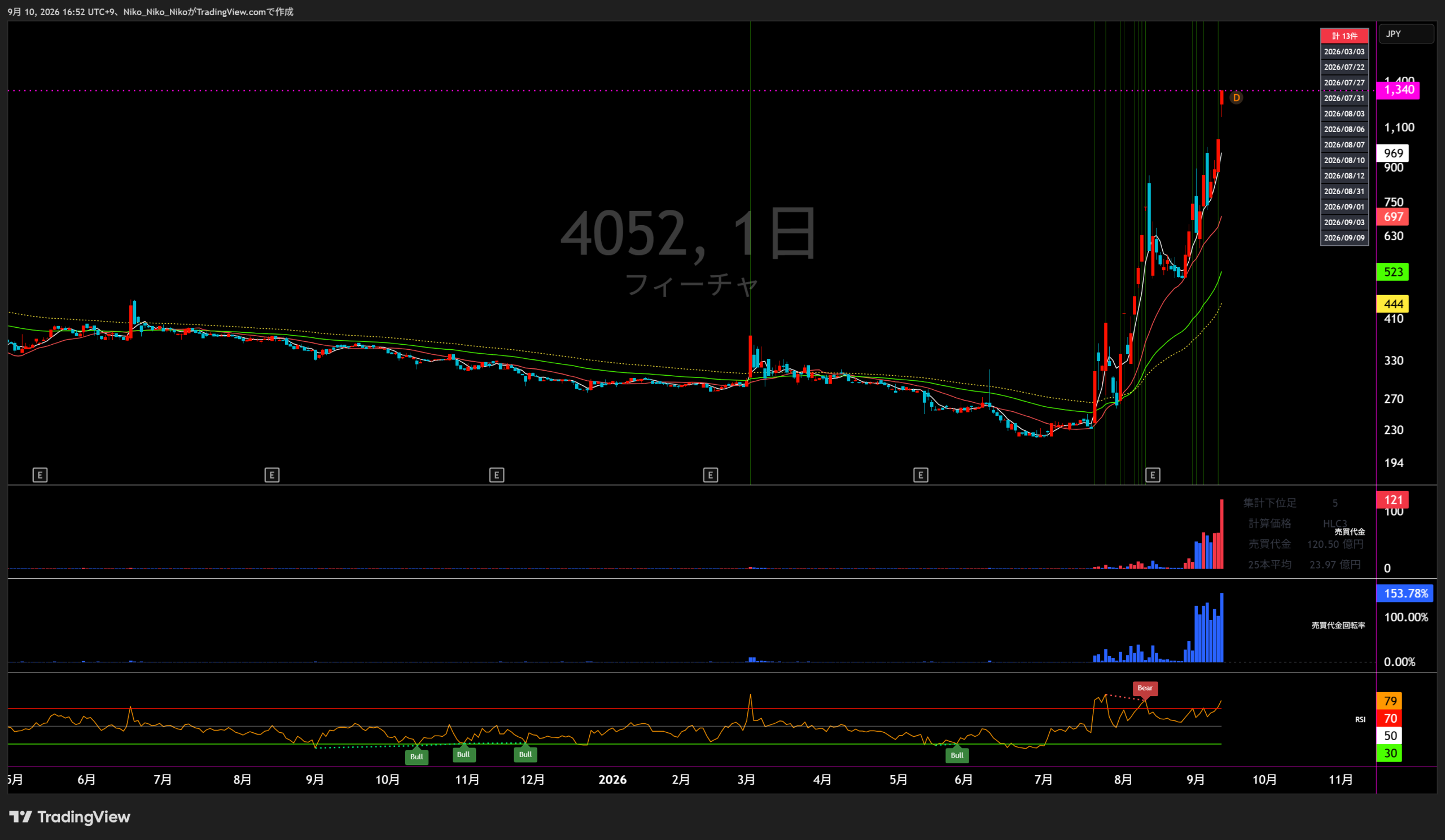Click the orange 79 RSI value label
This screenshot has height=840, width=1445.
[1389, 701]
